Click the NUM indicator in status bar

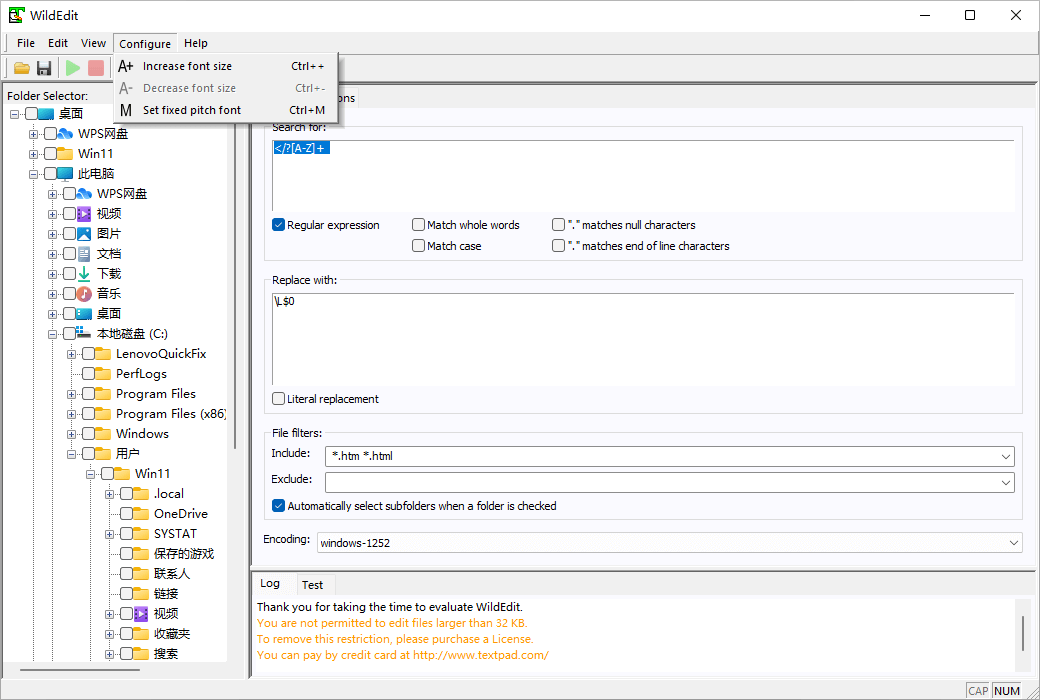pos(1007,691)
